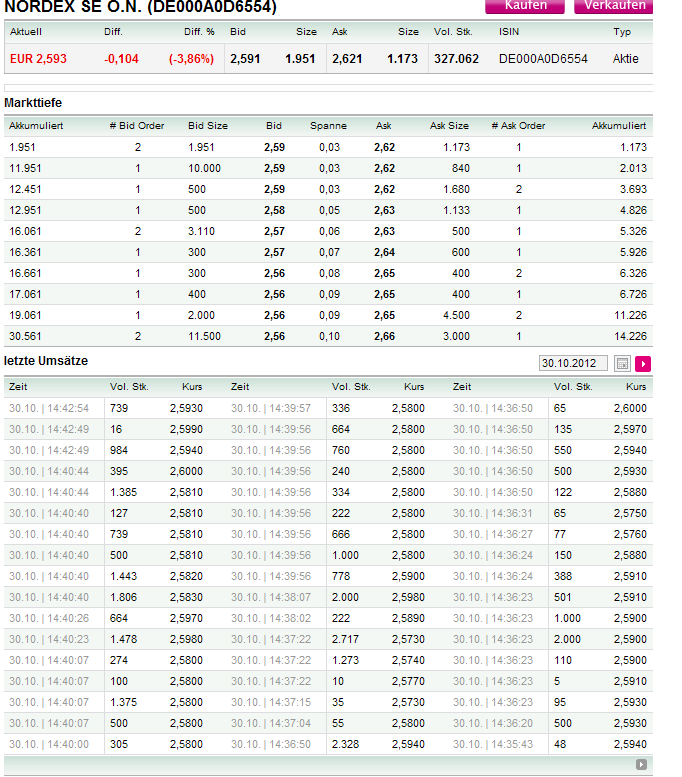Click the Kurs value 2,5990
This screenshot has width=682, height=777.
(186, 429)
